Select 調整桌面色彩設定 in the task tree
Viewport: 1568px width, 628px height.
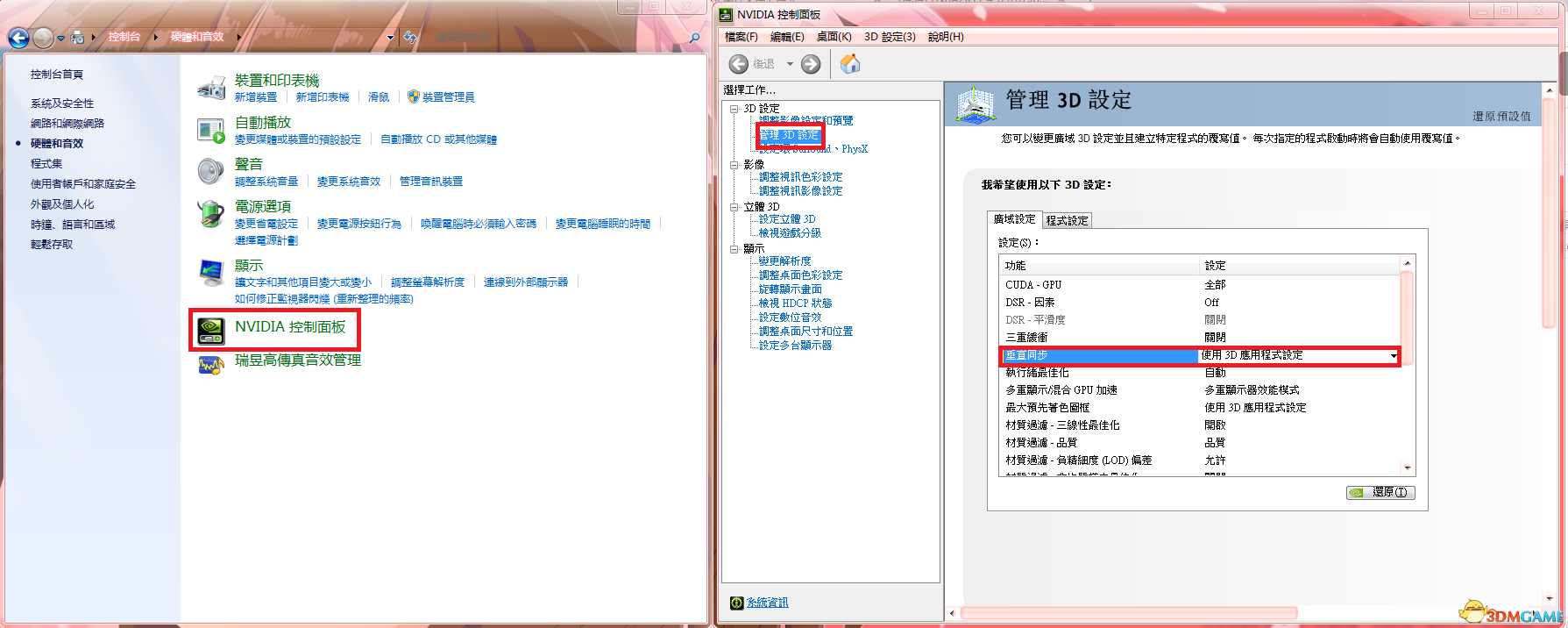(x=800, y=275)
